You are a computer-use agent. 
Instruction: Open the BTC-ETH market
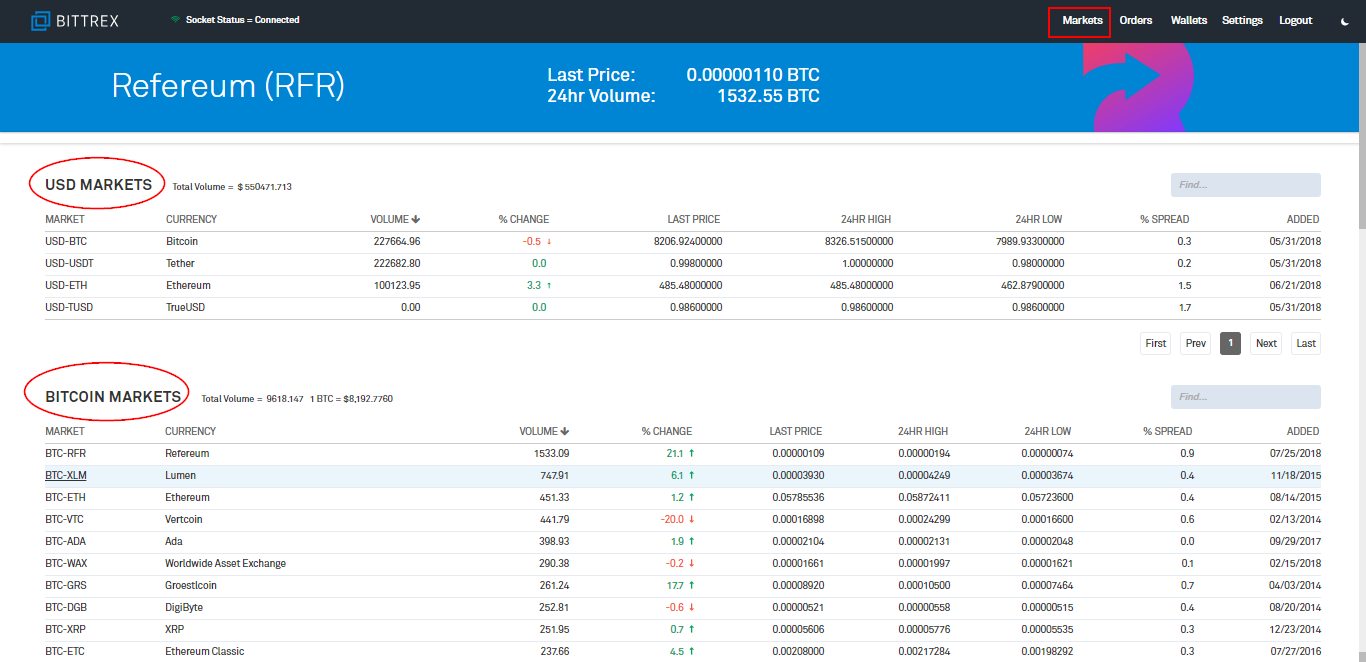pos(65,497)
